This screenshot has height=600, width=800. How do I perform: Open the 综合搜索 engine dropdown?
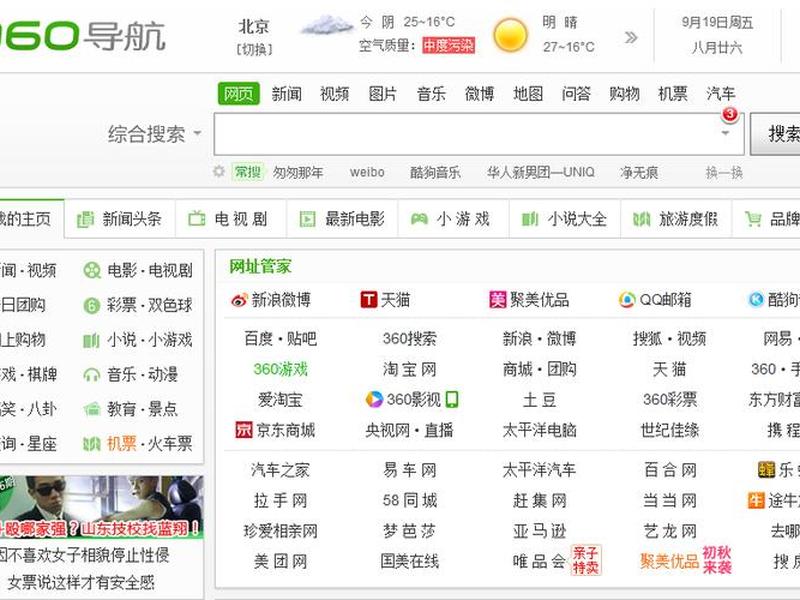click(154, 135)
